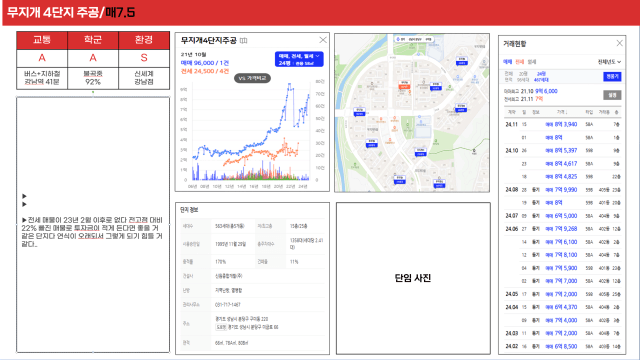Click the 가격 sort arrow column header
Viewport: 640px width, 360px height.
(x=562, y=112)
